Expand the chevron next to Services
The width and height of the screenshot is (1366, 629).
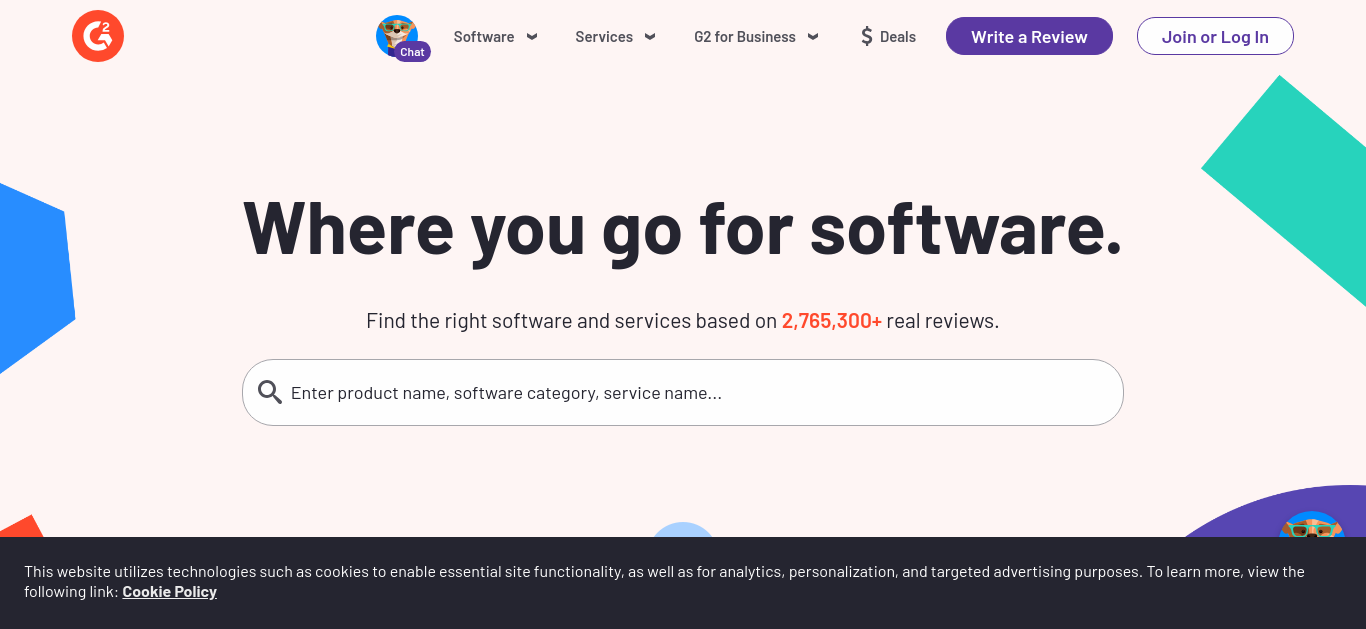pos(650,37)
